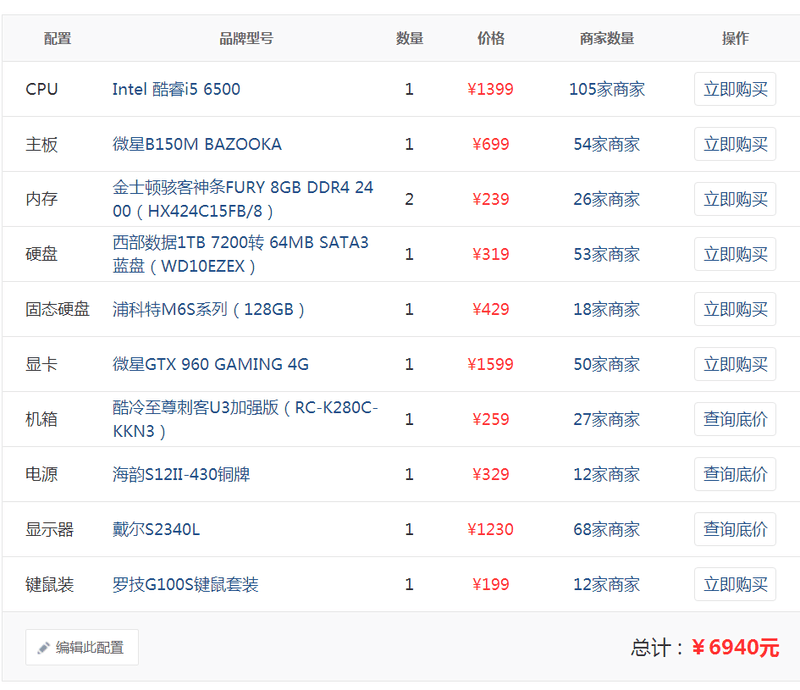Click the ¥1399 price
The image size is (800, 690).
coord(490,89)
